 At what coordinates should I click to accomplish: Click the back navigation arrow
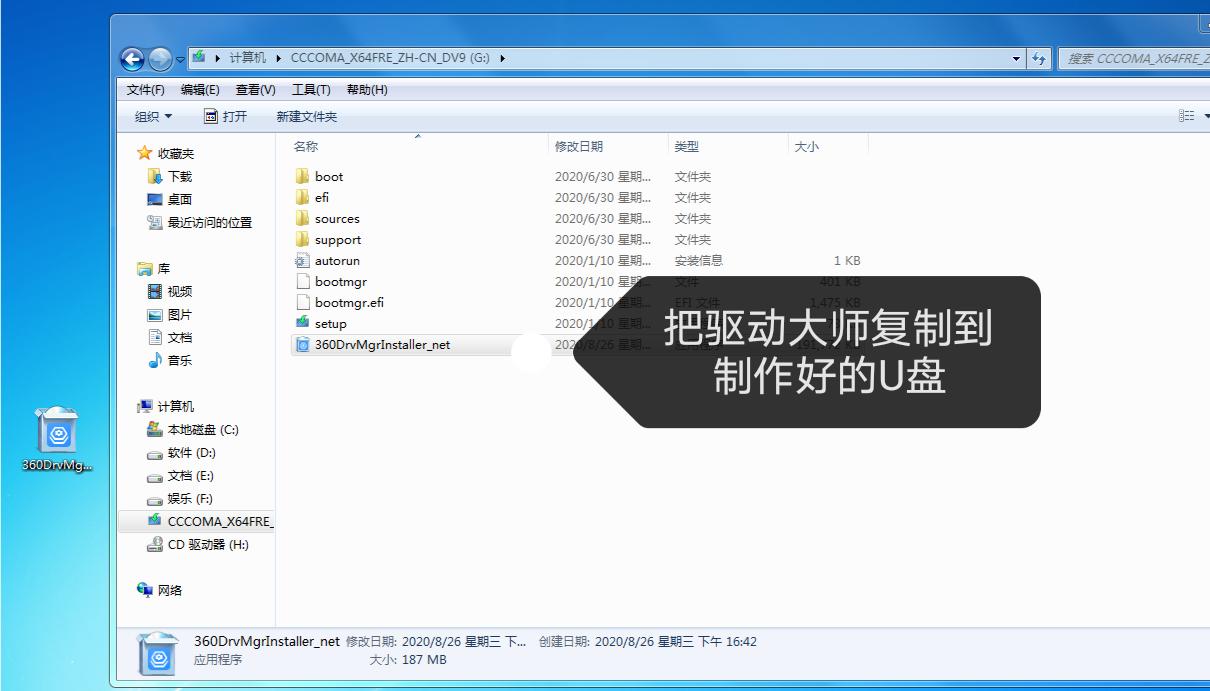(131, 58)
